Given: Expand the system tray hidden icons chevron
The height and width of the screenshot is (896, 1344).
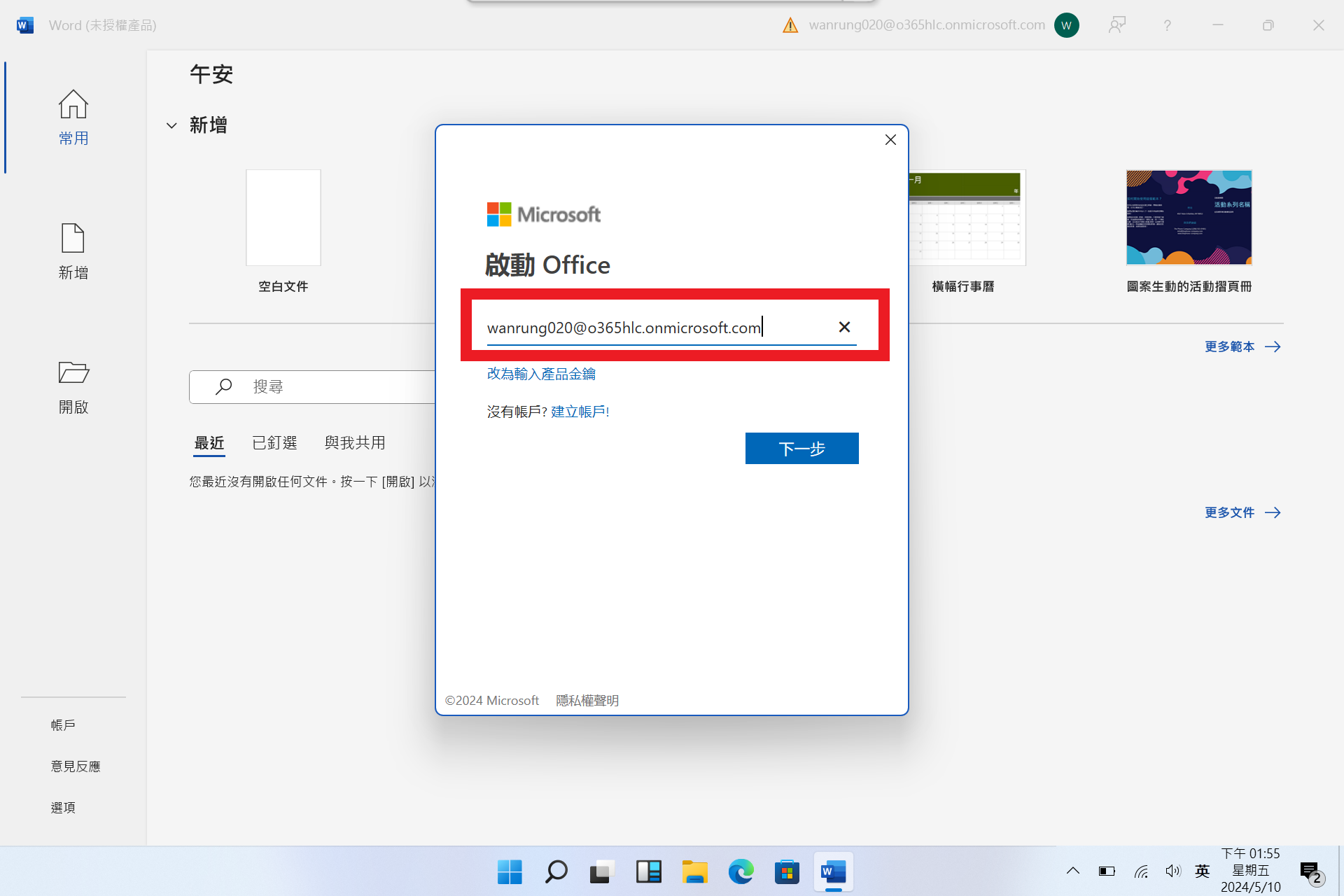Looking at the screenshot, I should pos(1072,871).
